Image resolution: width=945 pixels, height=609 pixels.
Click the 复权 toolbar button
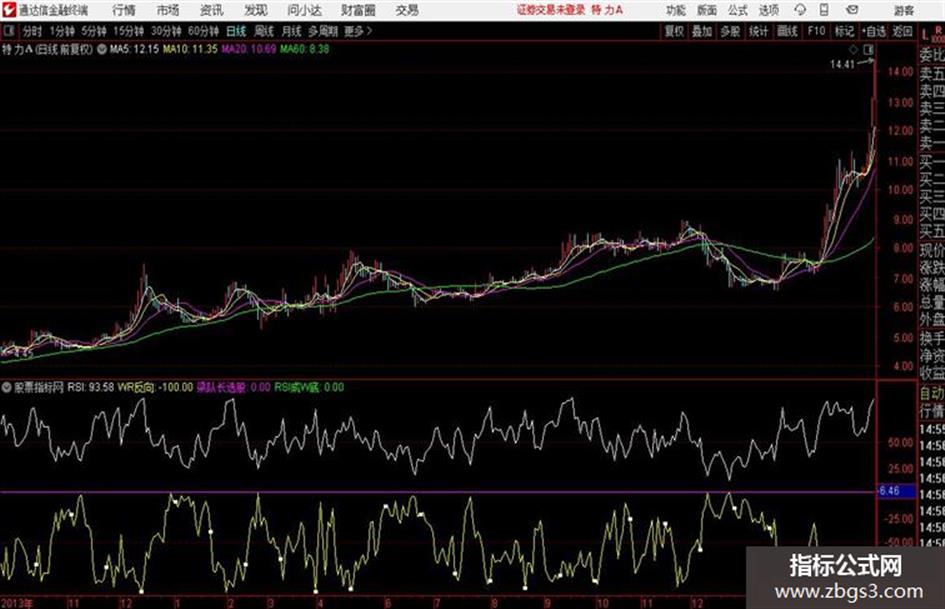tap(674, 31)
